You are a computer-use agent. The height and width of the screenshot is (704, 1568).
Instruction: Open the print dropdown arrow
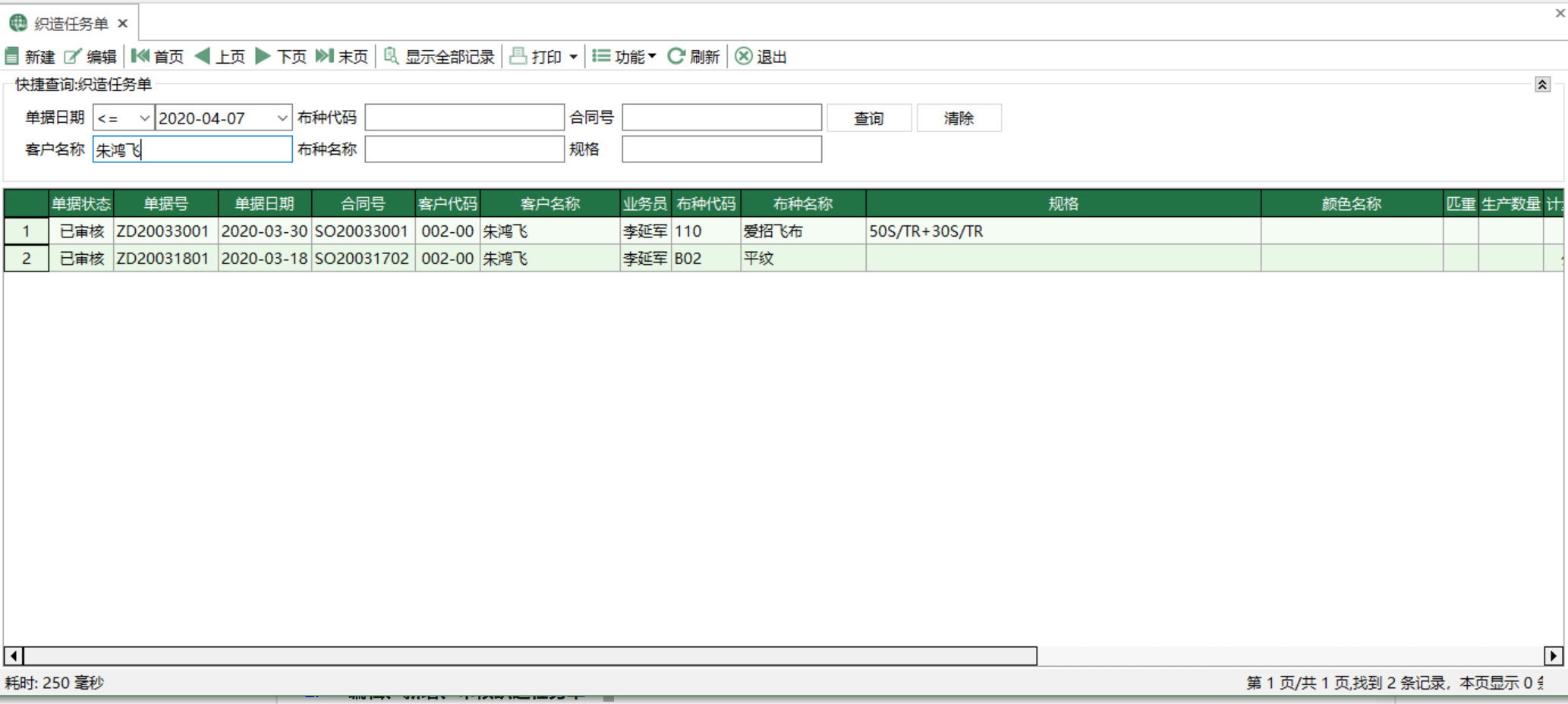573,57
